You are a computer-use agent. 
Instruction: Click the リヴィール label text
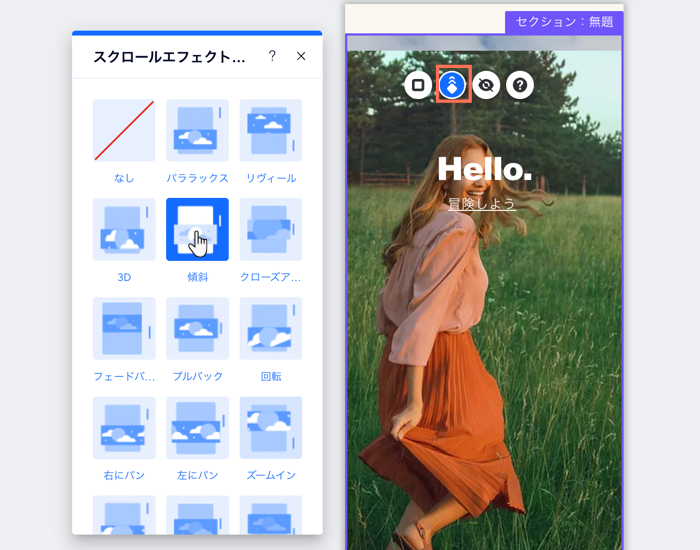[x=271, y=178]
